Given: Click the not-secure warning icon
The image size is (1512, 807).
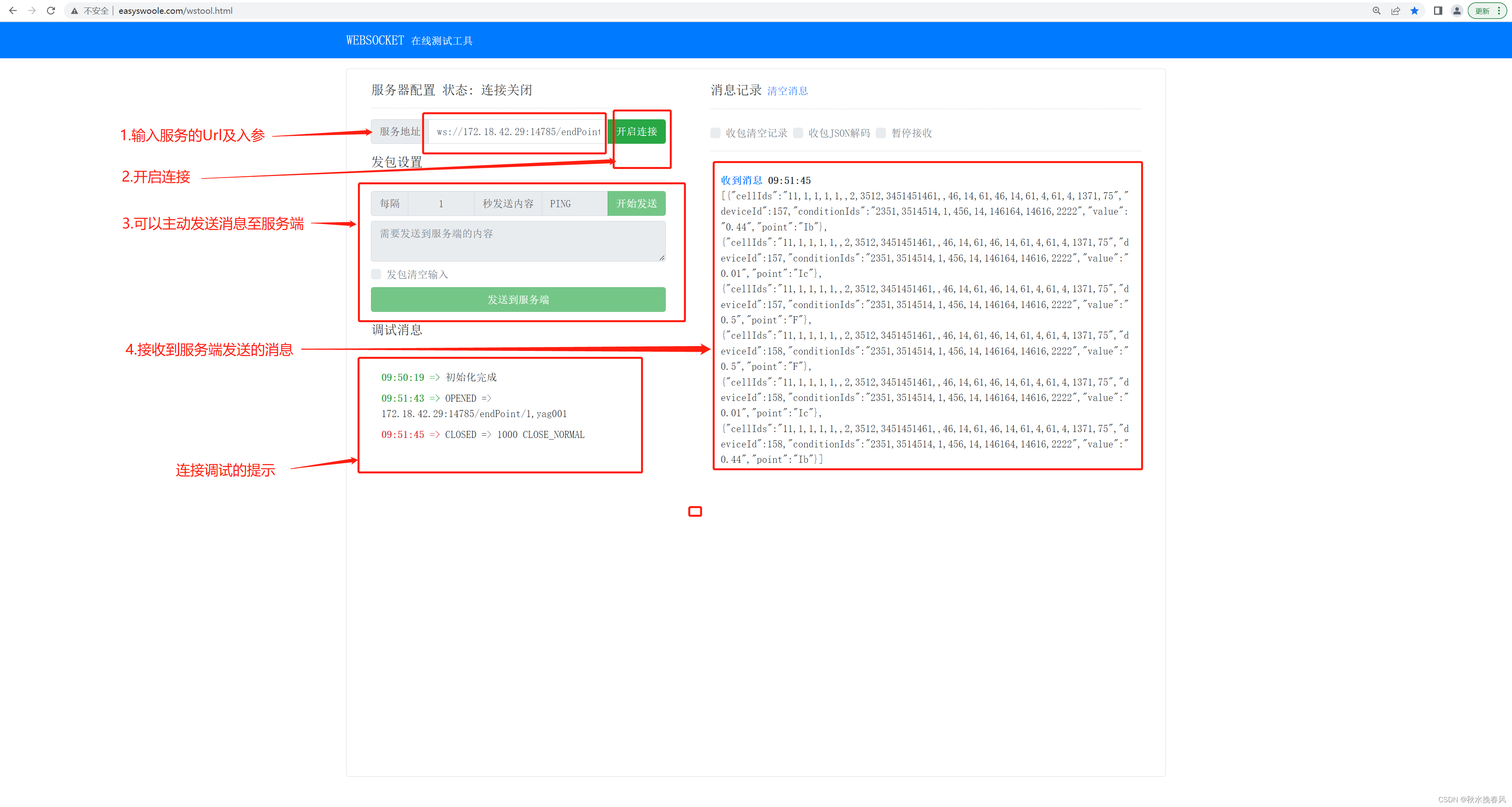Looking at the screenshot, I should 74,11.
